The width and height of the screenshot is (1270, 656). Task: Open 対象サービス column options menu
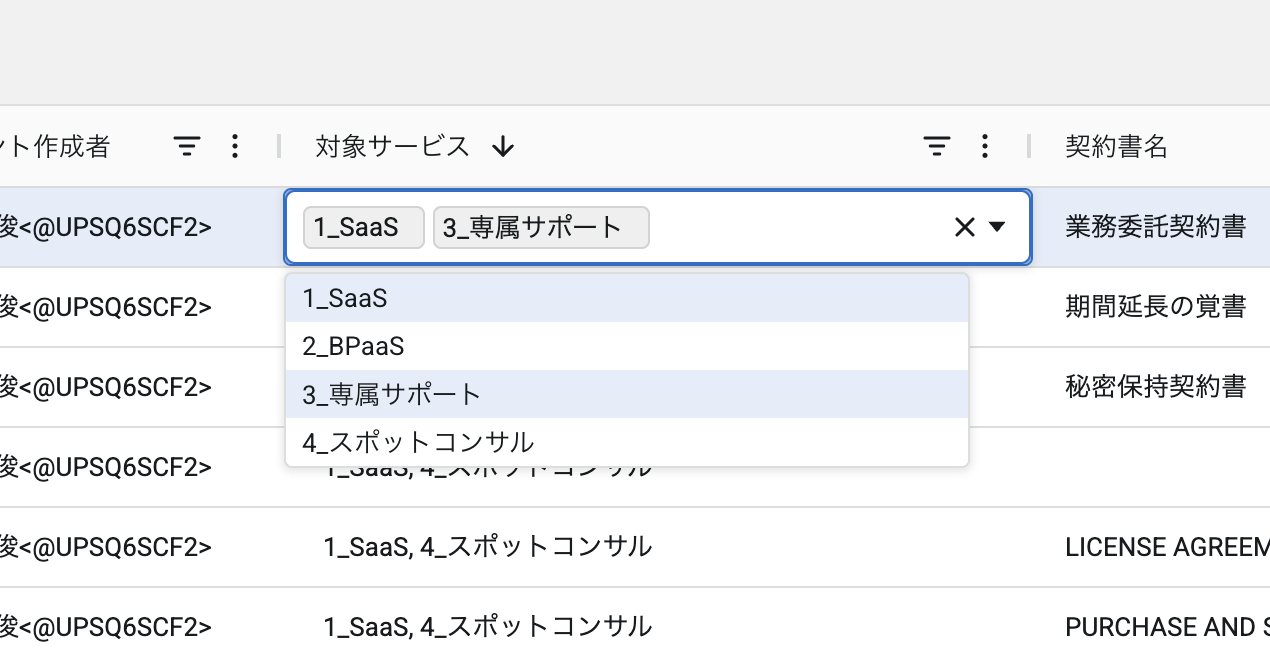point(985,147)
